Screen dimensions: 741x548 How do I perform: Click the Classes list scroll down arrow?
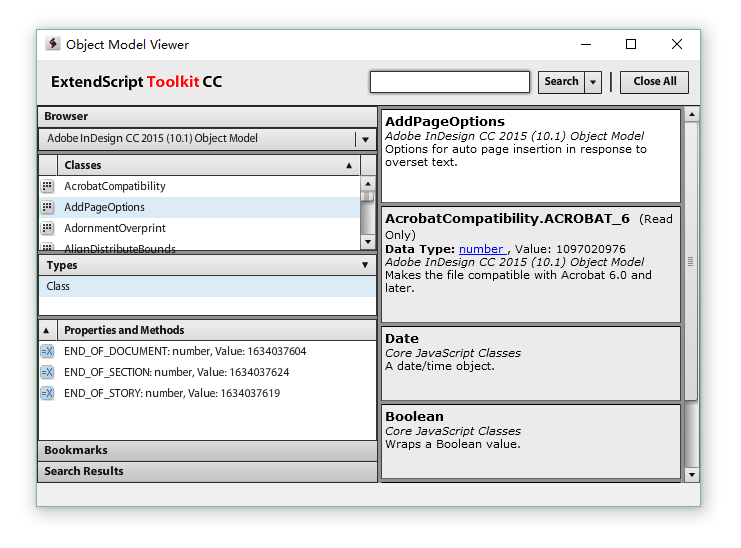click(x=368, y=242)
